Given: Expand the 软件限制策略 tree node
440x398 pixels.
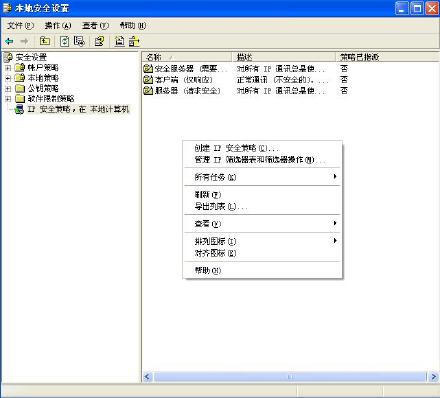Looking at the screenshot, I should pyautogui.click(x=8, y=99).
